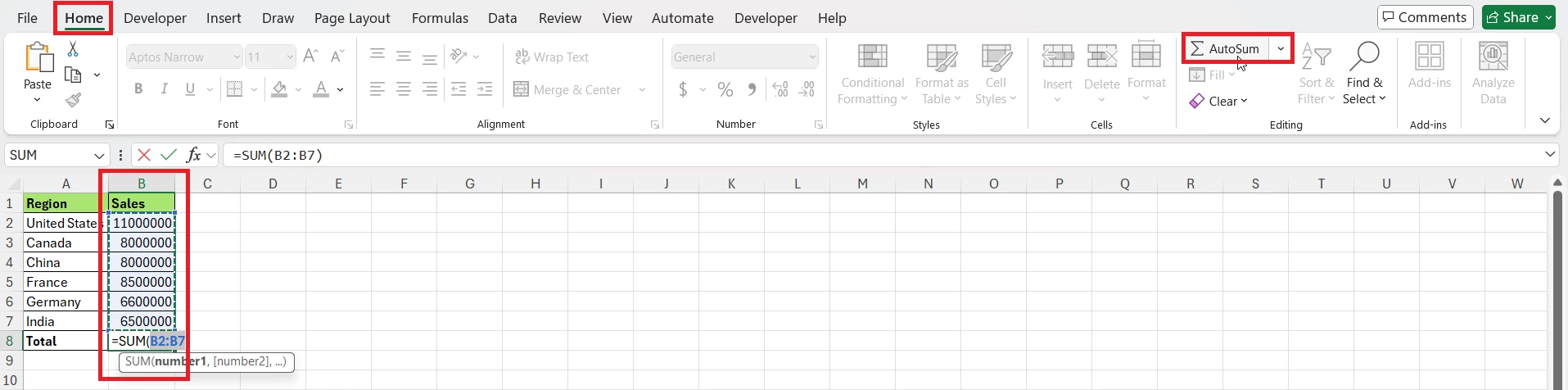Click the Cut scissors icon
Screen dimensions: 1568x390
click(73, 49)
